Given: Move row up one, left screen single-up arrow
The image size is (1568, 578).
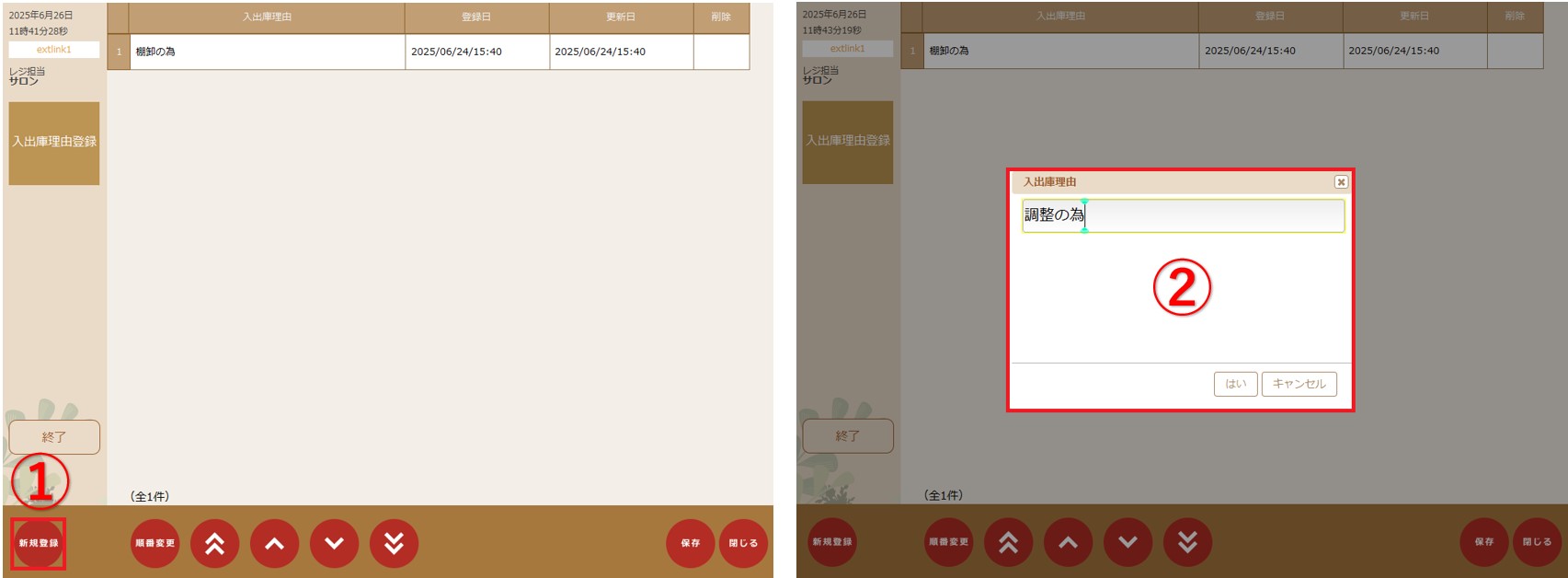Looking at the screenshot, I should (274, 543).
